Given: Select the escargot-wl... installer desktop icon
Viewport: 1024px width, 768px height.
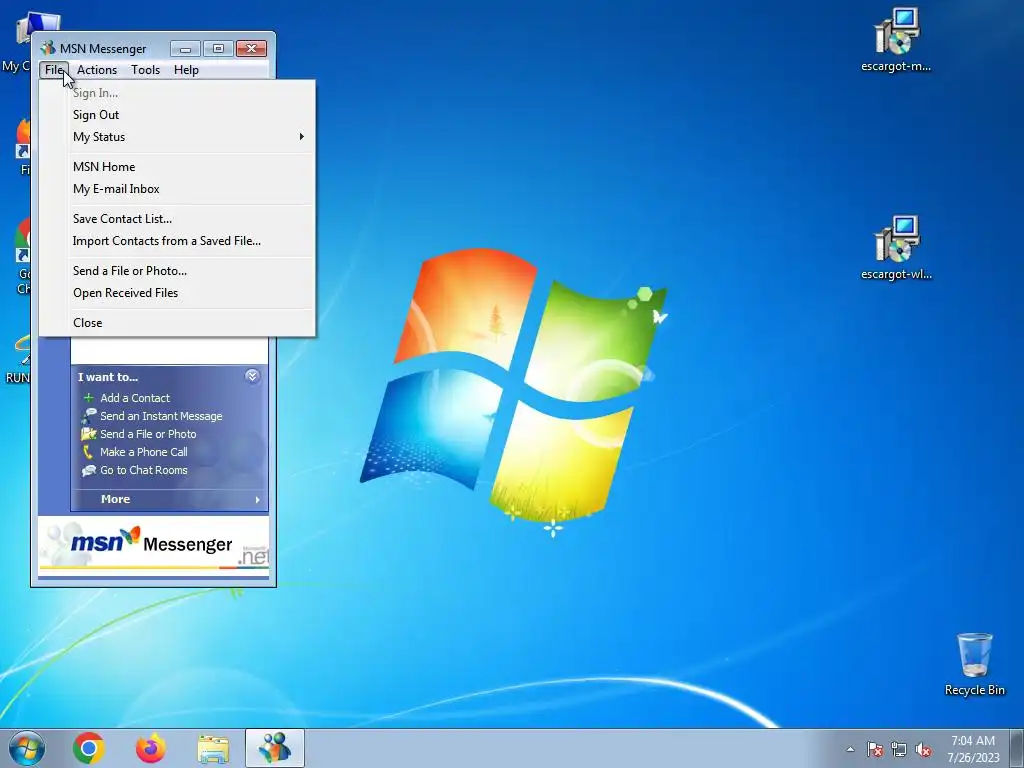Looking at the screenshot, I should pos(897,248).
